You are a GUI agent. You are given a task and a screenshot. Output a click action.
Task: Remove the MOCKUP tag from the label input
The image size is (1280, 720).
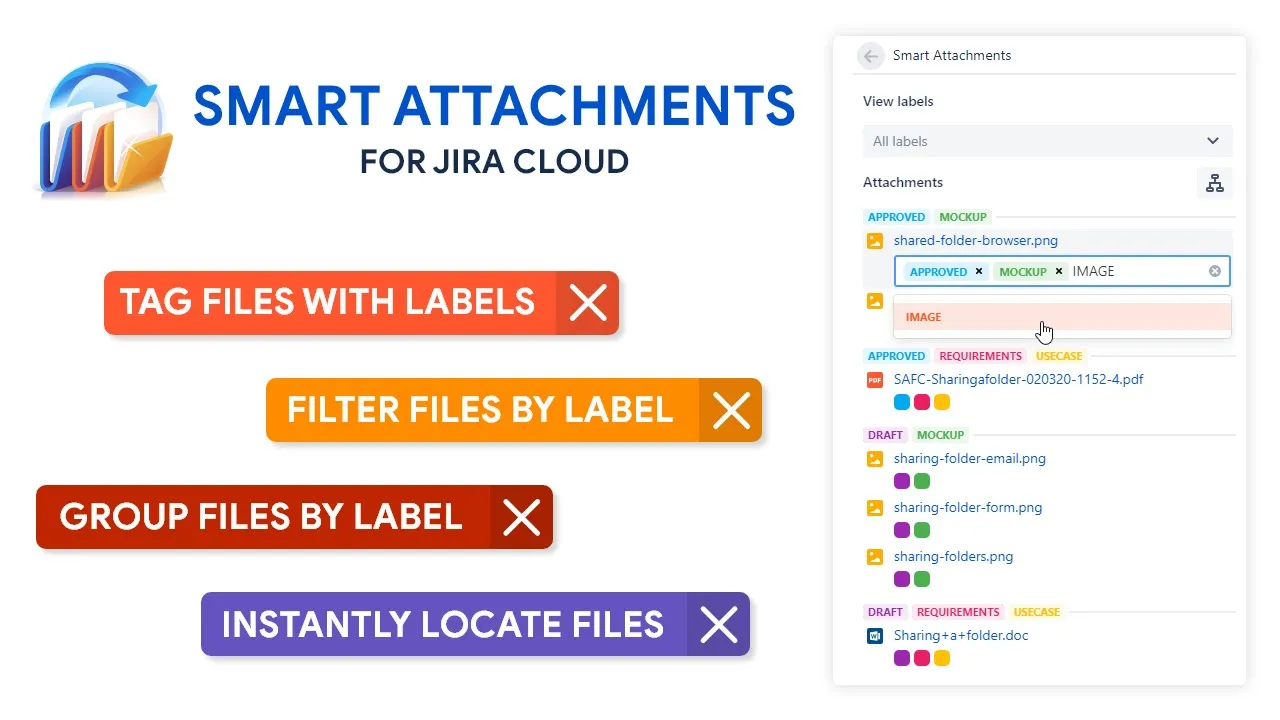tap(1059, 271)
